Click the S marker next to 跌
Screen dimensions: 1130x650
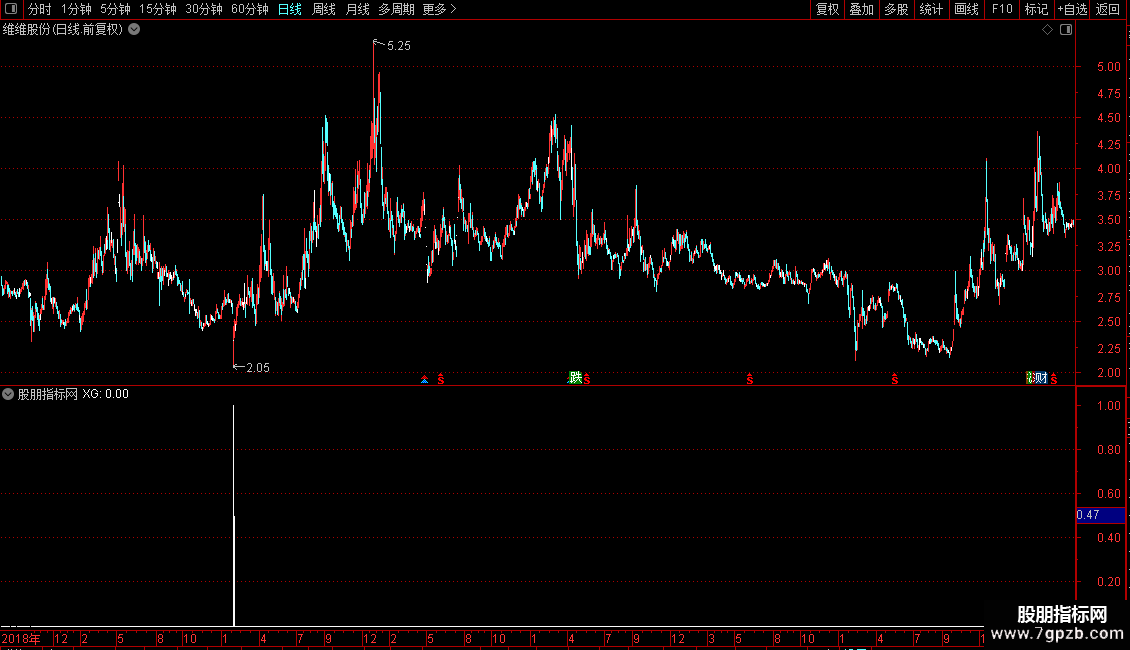pyautogui.click(x=587, y=379)
